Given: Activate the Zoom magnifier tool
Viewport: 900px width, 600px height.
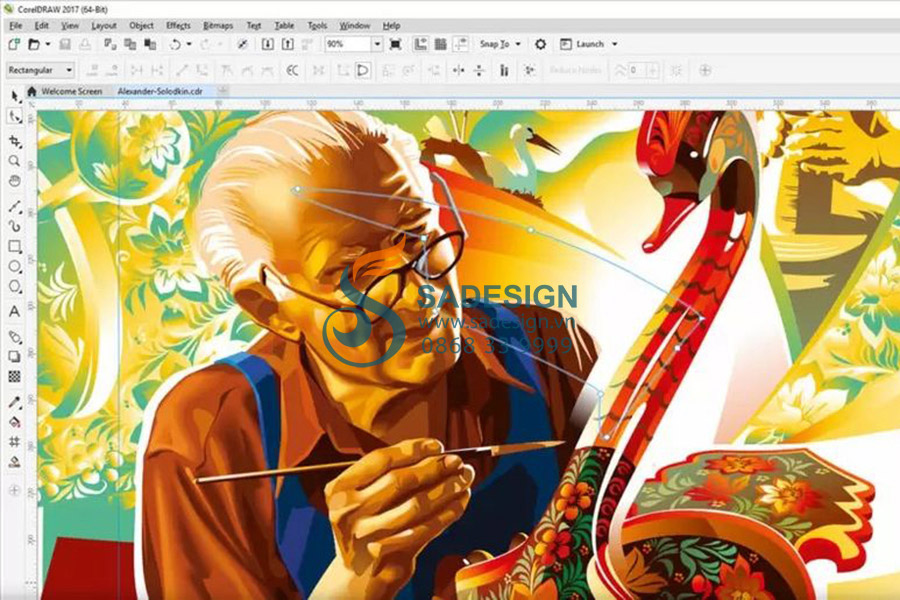Looking at the screenshot, I should (15, 161).
